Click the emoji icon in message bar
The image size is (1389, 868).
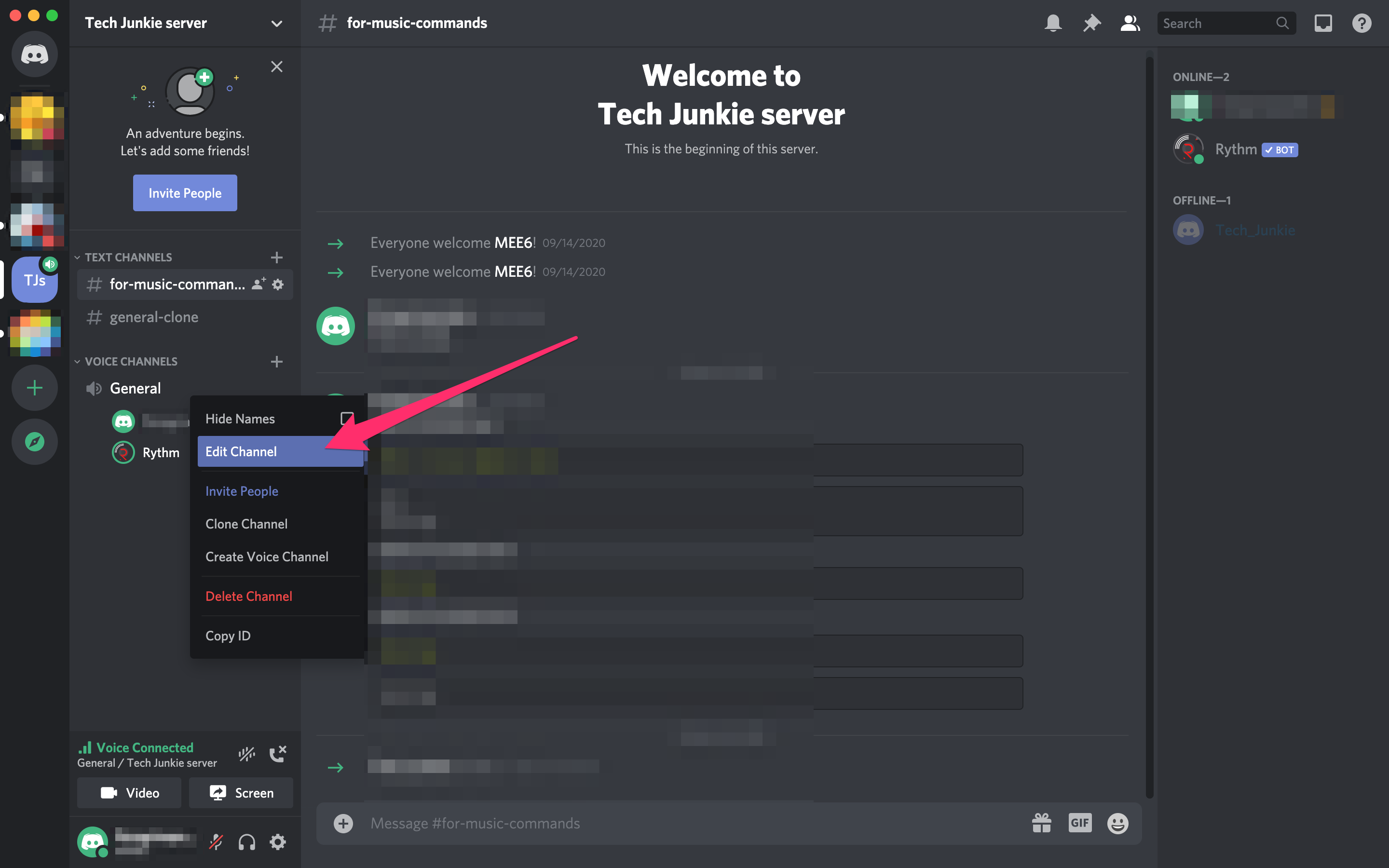pos(1116,823)
